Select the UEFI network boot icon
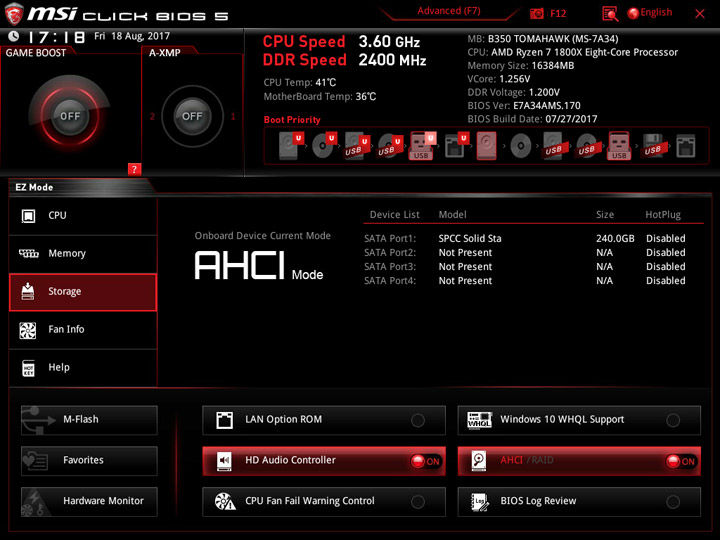Viewport: 720px width, 540px height. tap(456, 146)
